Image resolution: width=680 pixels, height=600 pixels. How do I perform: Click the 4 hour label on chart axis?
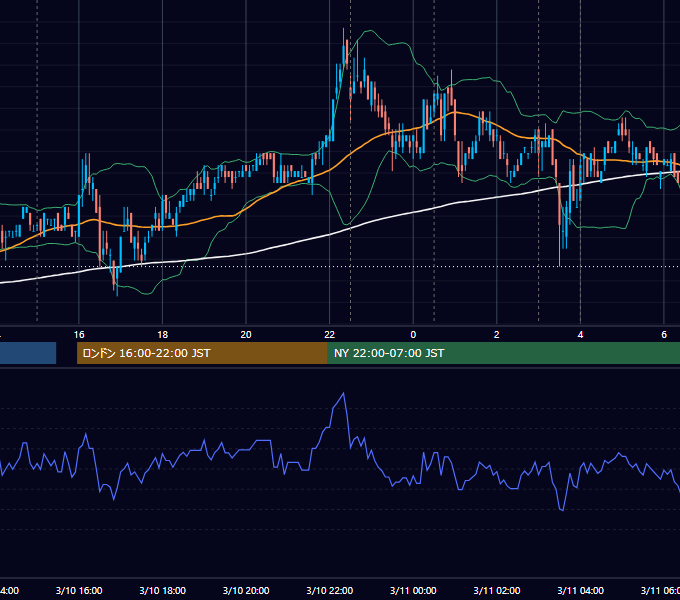click(580, 335)
